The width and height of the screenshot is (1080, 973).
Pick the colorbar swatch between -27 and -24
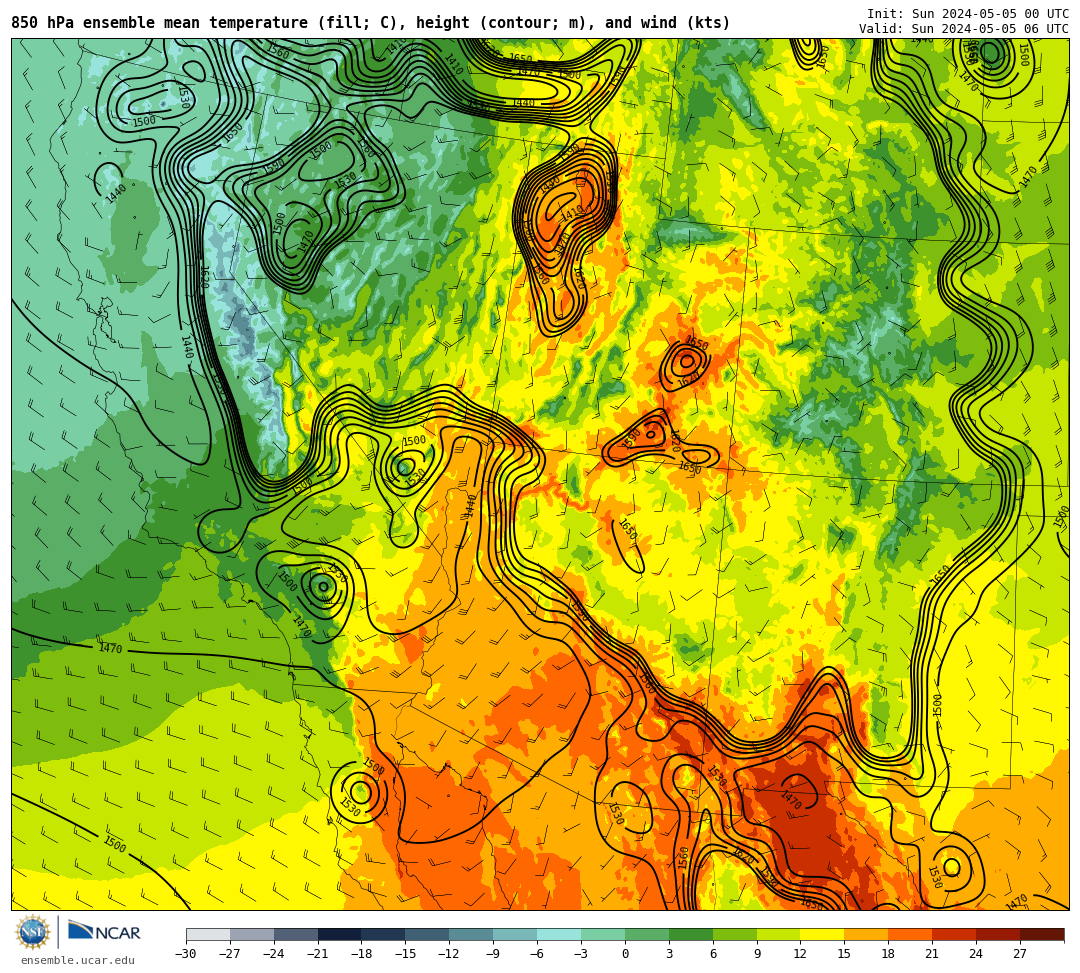252,934
